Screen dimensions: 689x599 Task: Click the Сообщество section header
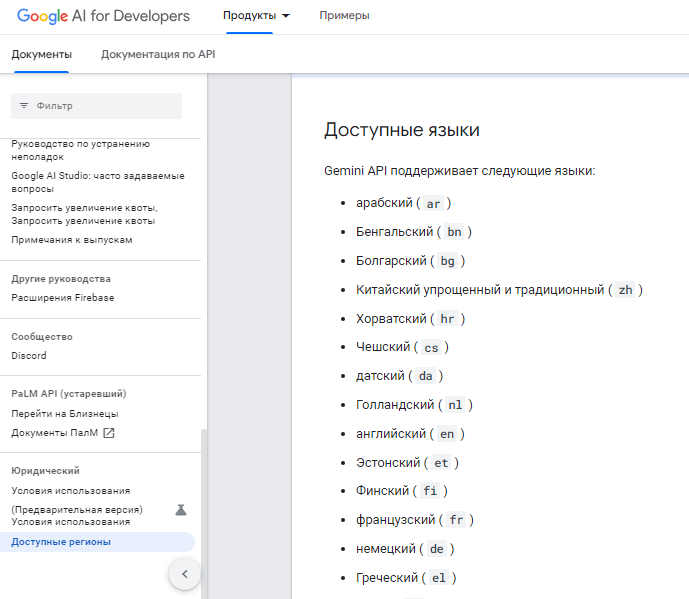(42, 337)
